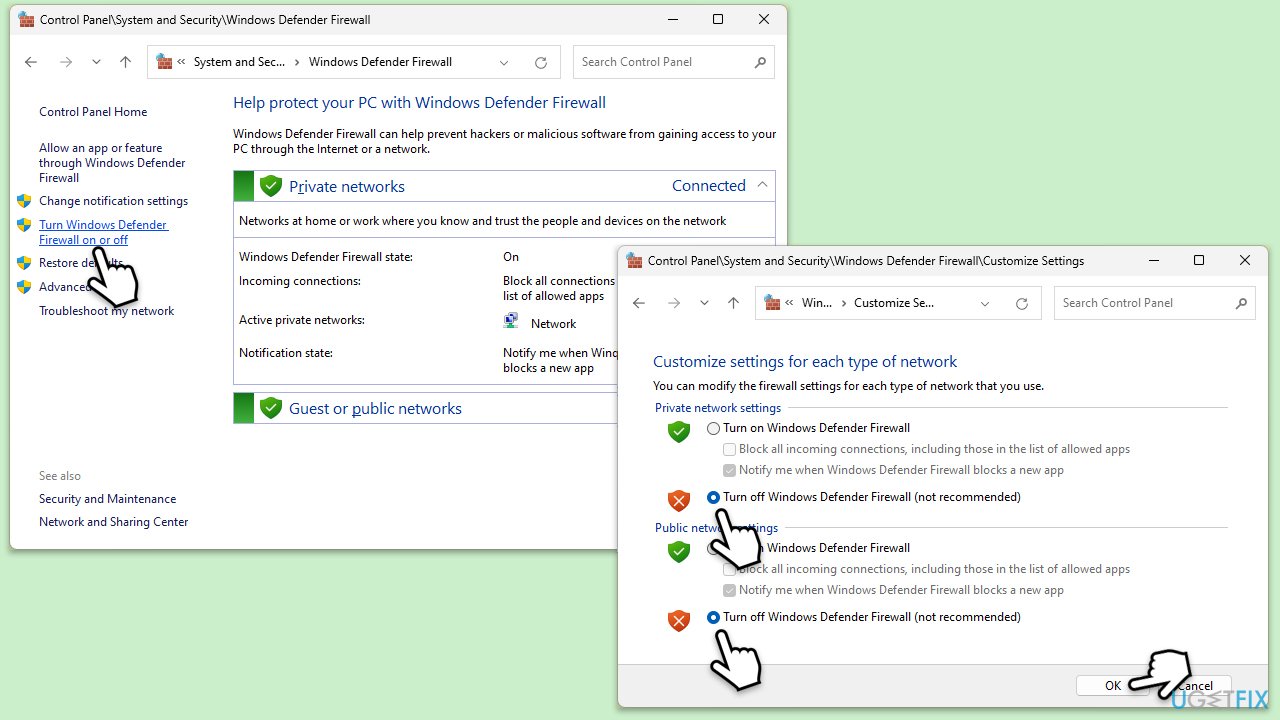1280x720 pixels.
Task: Click 'Customize Se...' breadcrumb
Action: click(x=894, y=303)
